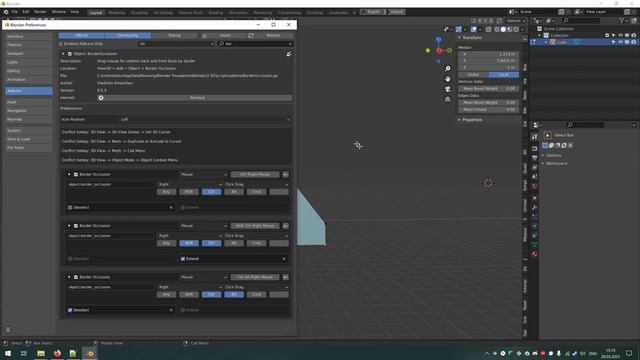640x360 pixels.
Task: Select the Cube object in the outliner
Action: coord(562,42)
